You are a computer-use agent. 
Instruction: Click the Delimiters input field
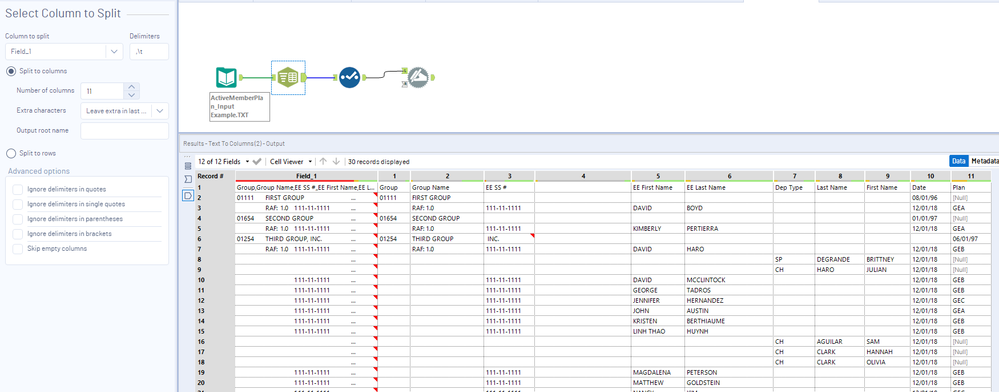click(149, 52)
